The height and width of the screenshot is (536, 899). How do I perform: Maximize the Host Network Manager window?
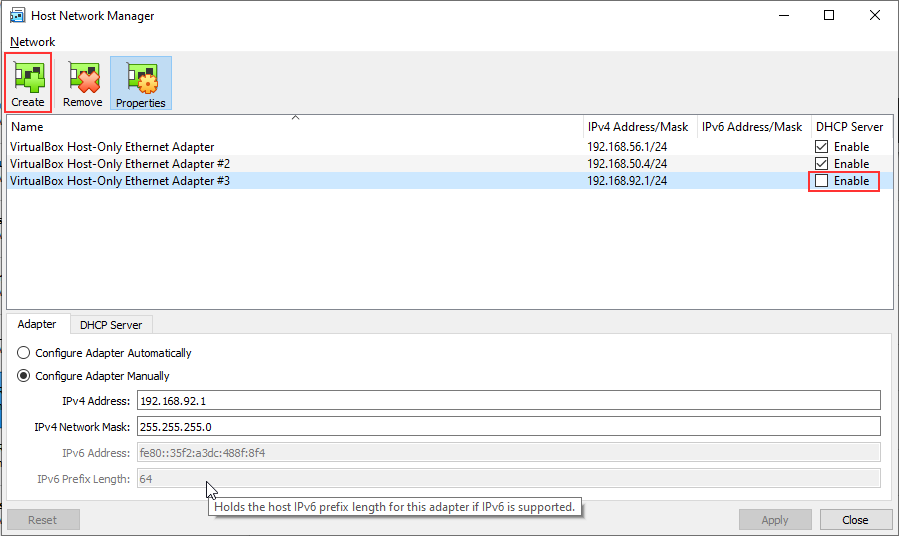pyautogui.click(x=829, y=15)
